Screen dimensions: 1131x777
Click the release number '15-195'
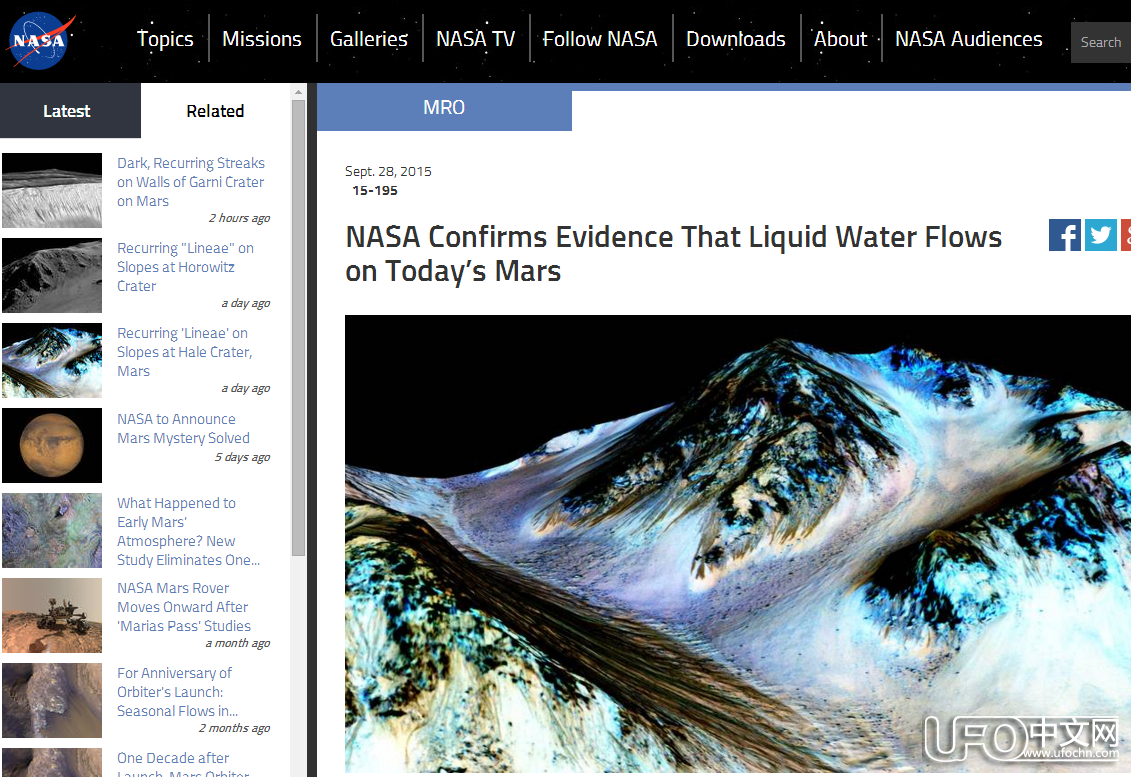pos(375,190)
